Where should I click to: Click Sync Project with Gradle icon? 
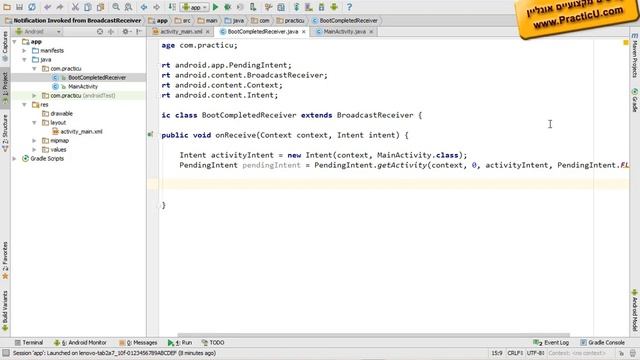pos(296,7)
